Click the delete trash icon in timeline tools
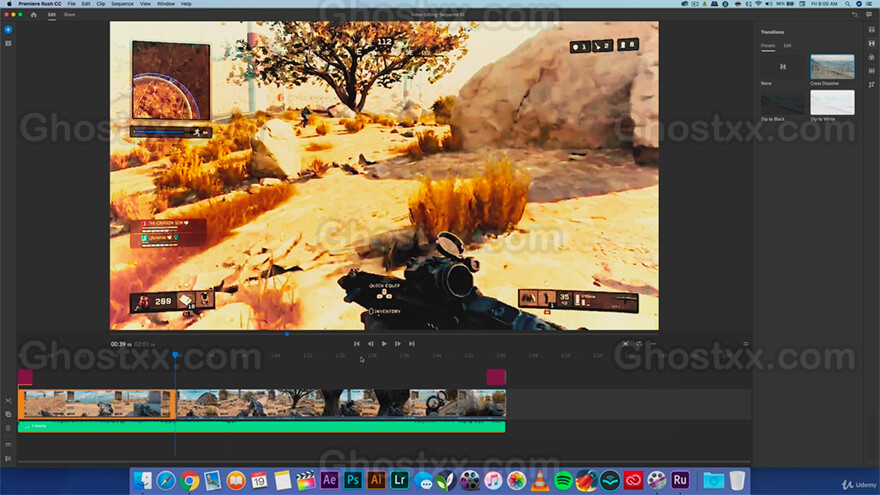The image size is (880, 495). coord(8,428)
